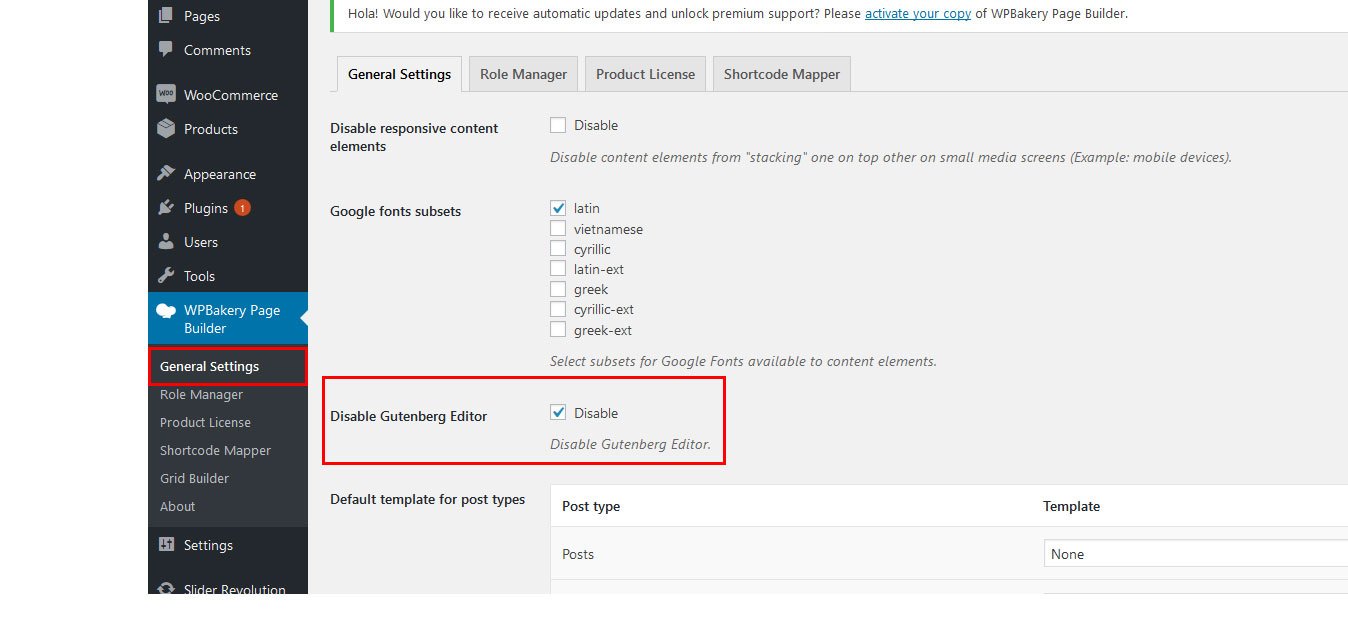Open the Posts template dropdown
The width and height of the screenshot is (1348, 619).
pyautogui.click(x=1195, y=554)
